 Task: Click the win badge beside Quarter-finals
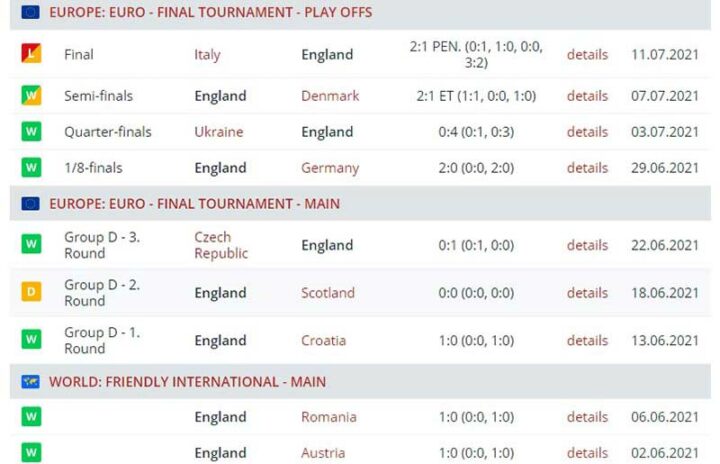click(31, 132)
